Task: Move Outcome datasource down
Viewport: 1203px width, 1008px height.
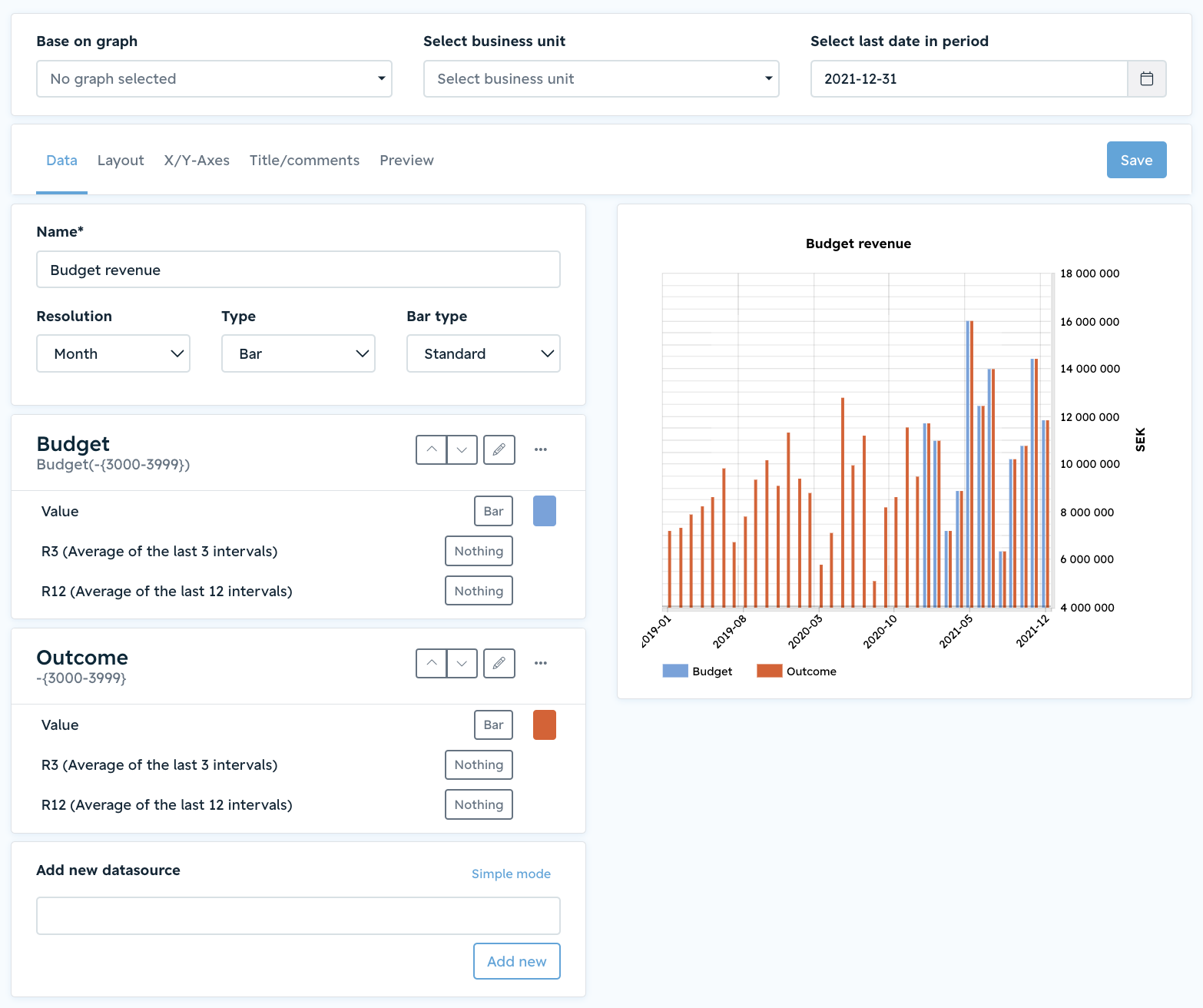Action: [x=462, y=663]
